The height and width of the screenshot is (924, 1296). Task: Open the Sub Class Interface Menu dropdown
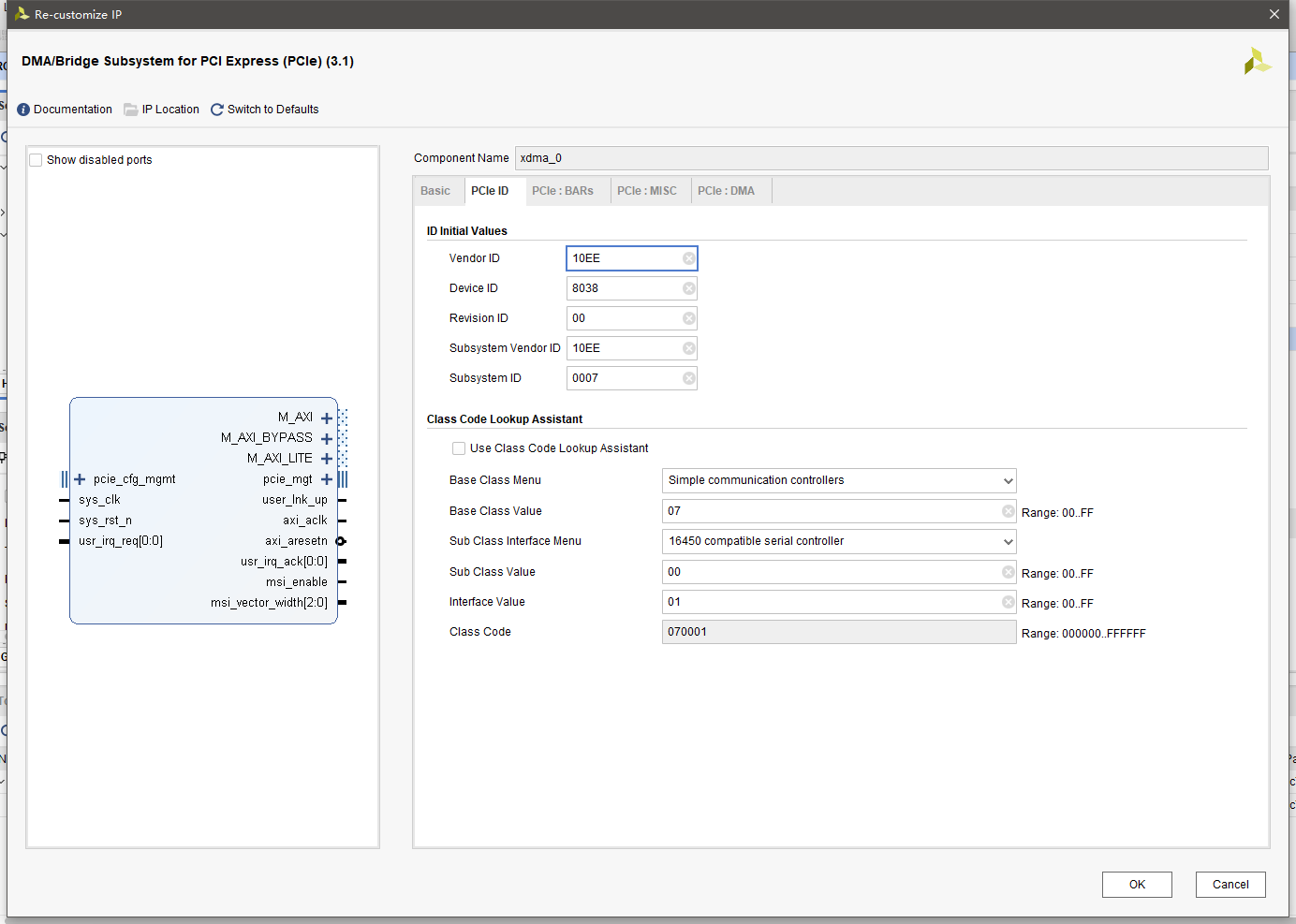click(838, 541)
